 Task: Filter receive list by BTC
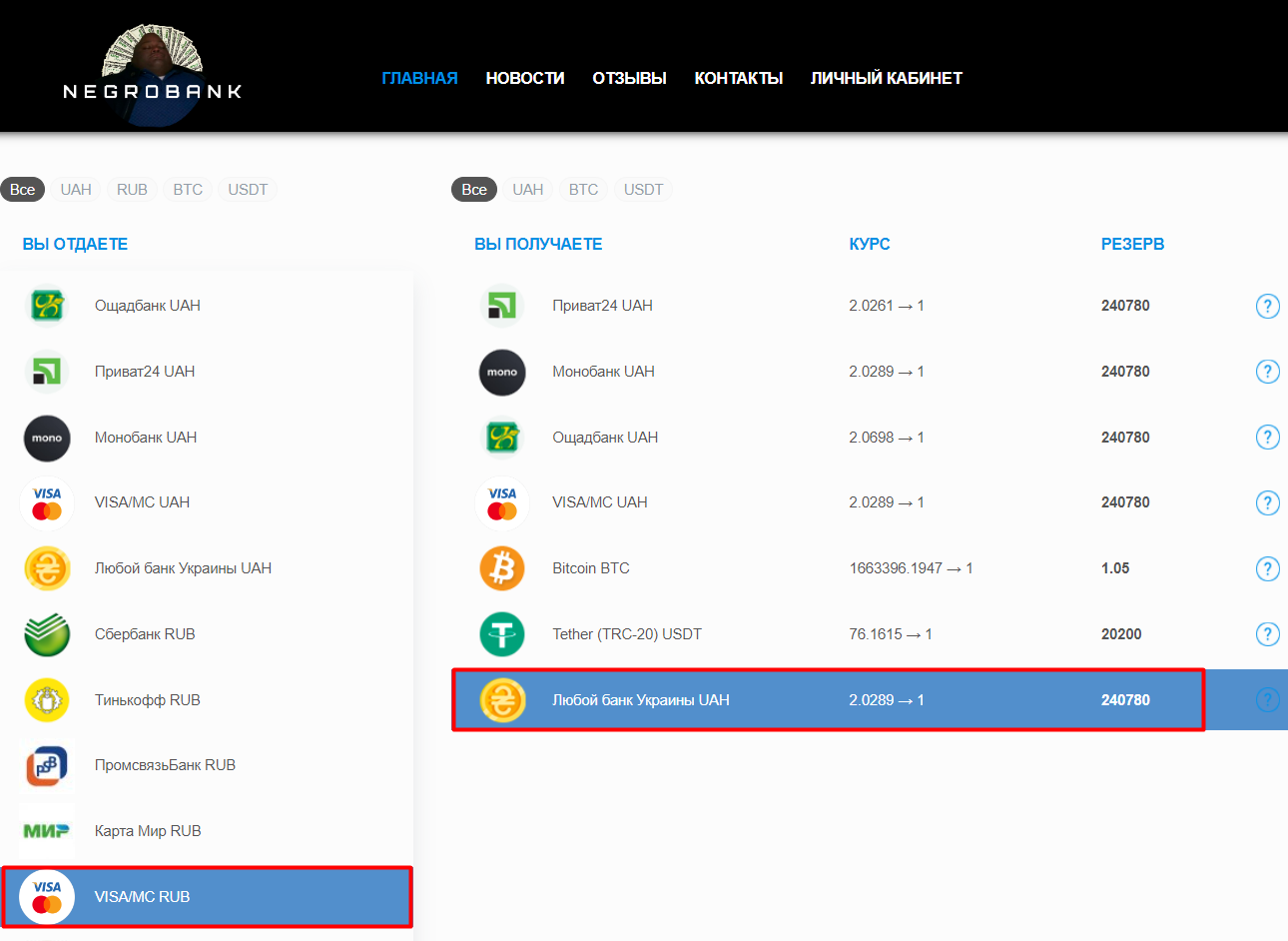point(584,190)
